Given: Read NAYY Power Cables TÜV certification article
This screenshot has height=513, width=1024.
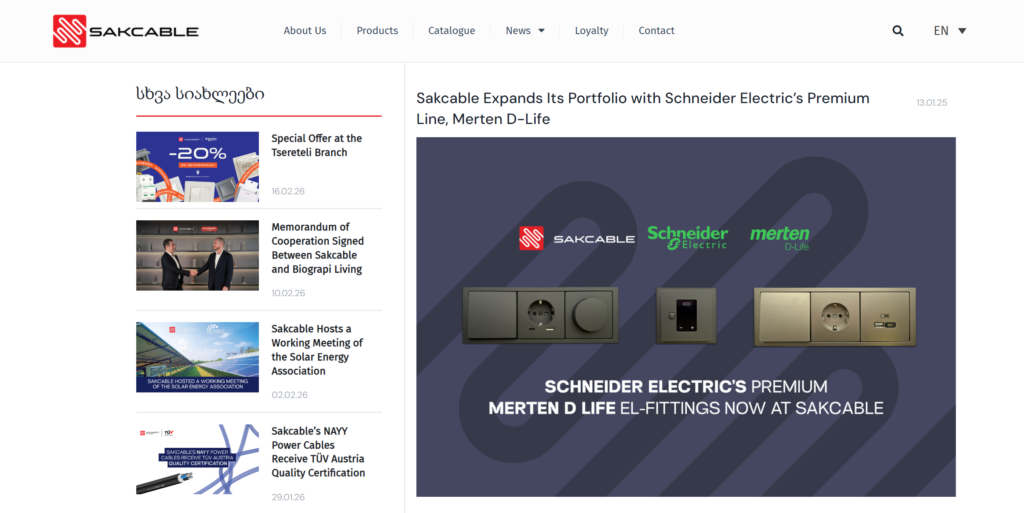Looking at the screenshot, I should (318, 452).
